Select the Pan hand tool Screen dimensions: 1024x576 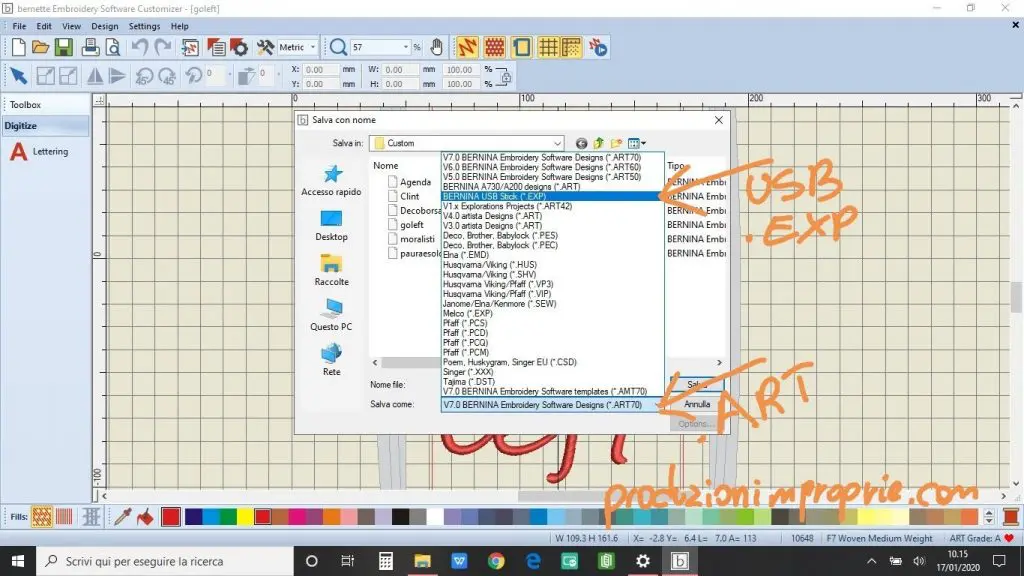[436, 47]
